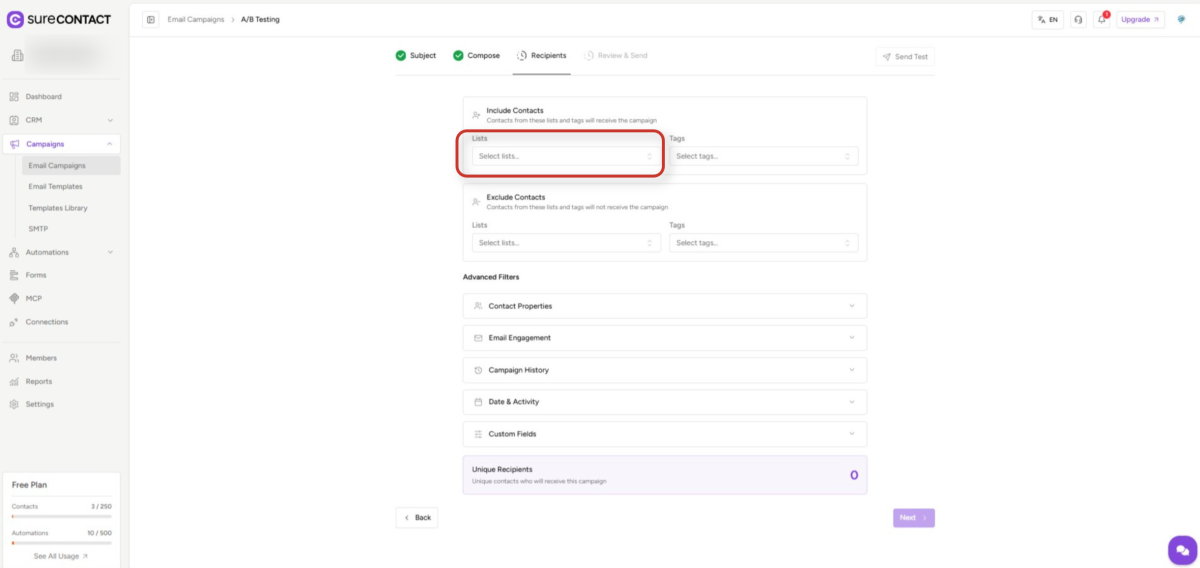Click the Upgrade button

point(1140,19)
